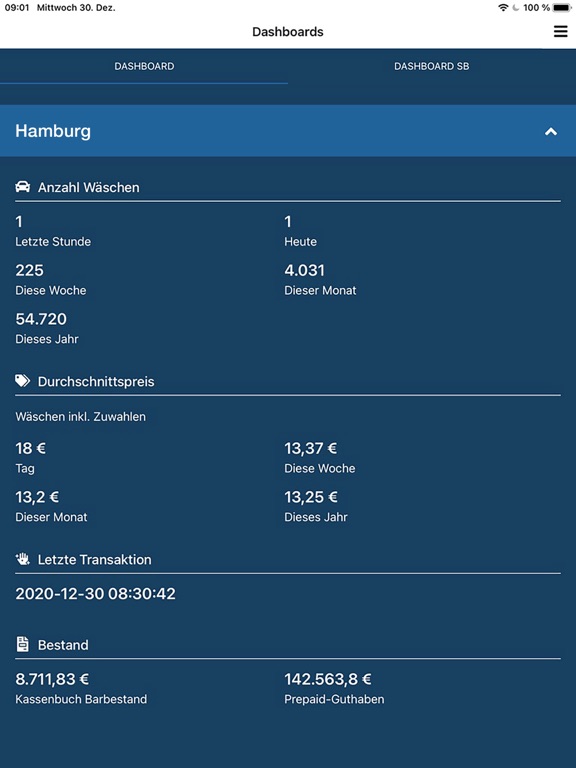Click the price tag icon beside Durchschnittspreis
This screenshot has height=768, width=576.
(x=23, y=381)
